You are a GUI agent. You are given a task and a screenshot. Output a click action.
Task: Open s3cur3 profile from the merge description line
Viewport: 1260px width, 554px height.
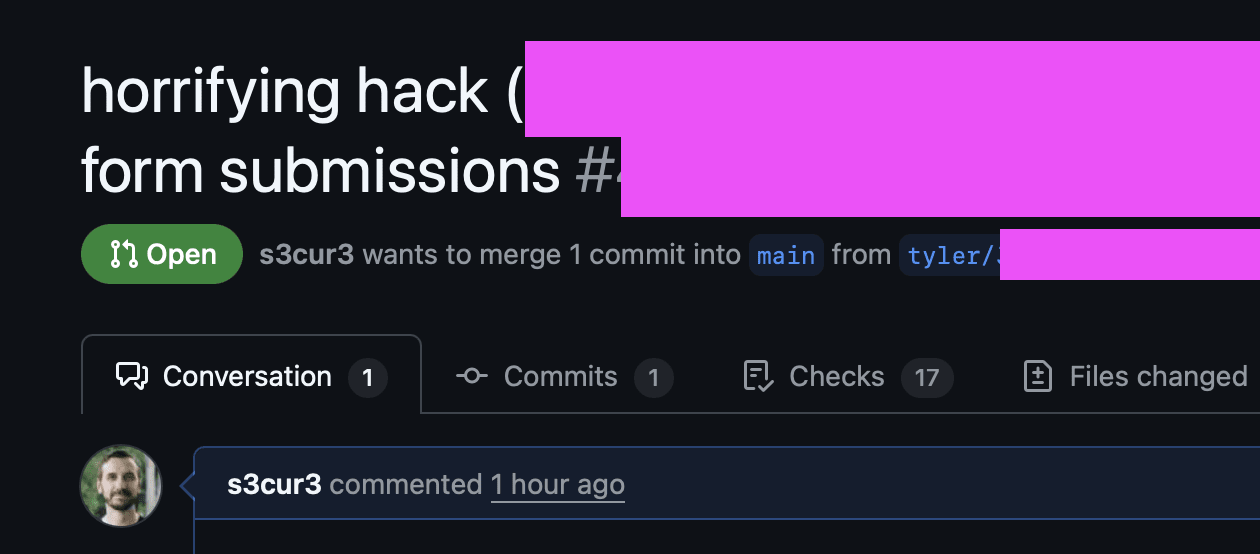pyautogui.click(x=307, y=254)
